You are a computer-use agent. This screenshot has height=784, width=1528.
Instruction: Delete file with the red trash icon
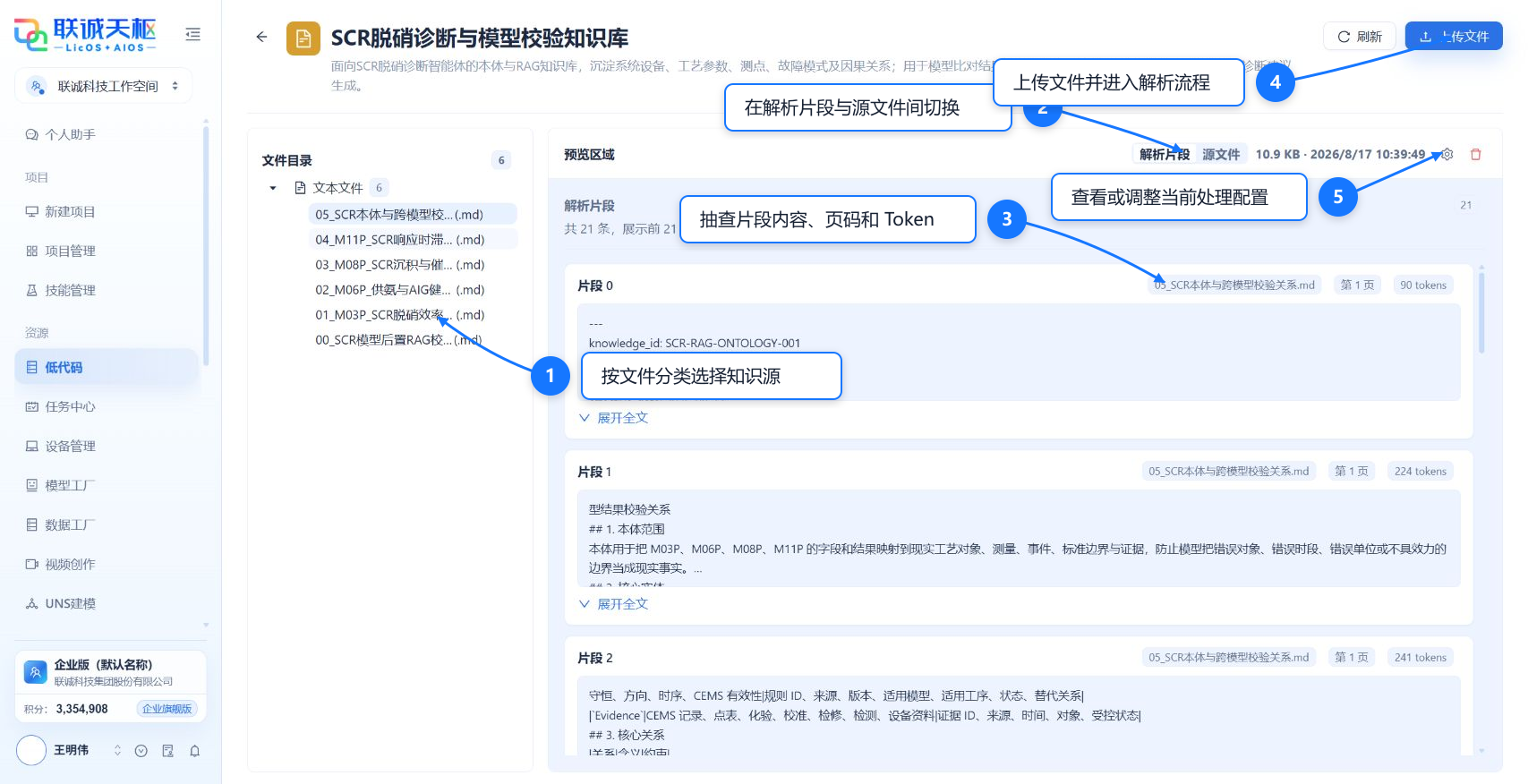[x=1476, y=154]
